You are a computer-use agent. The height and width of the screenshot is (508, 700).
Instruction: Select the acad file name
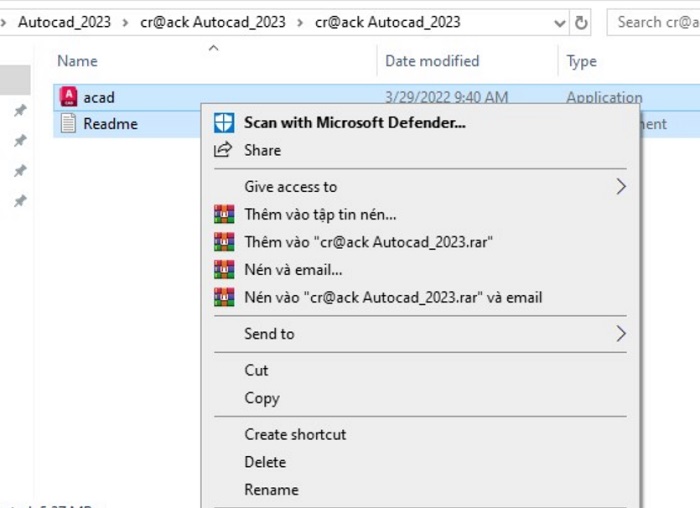pyautogui.click(x=99, y=97)
